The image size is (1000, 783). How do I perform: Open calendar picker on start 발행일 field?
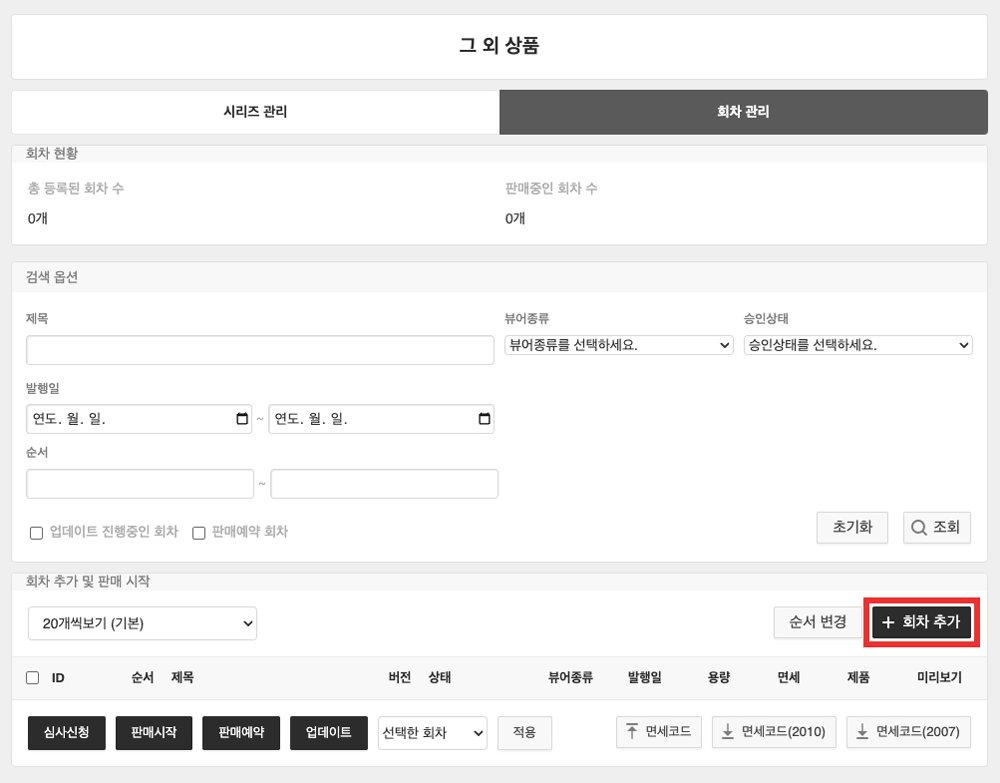[x=242, y=419]
